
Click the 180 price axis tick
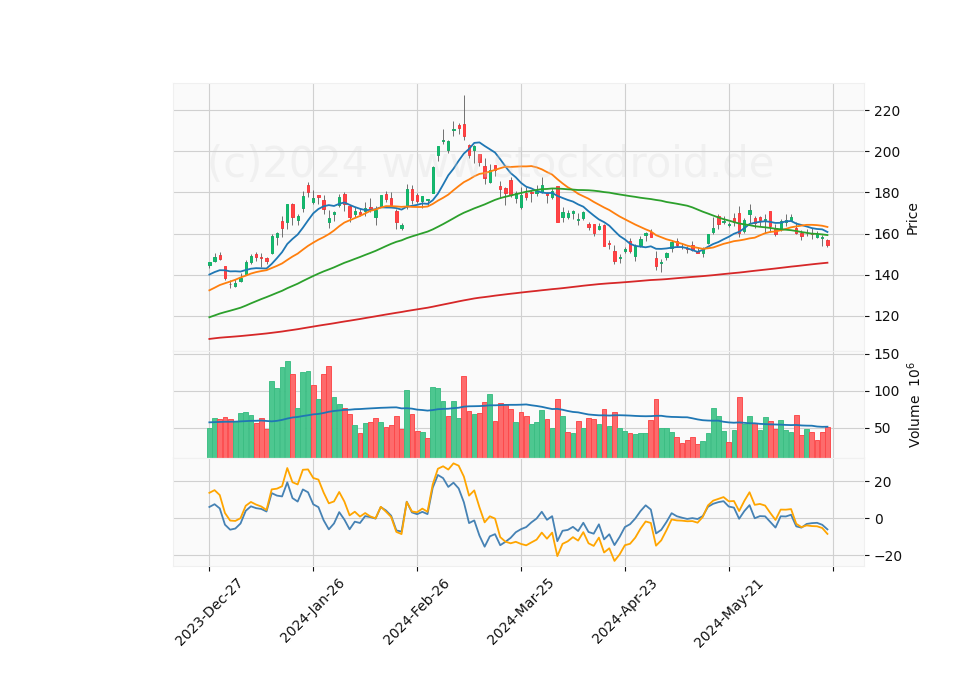click(x=887, y=193)
